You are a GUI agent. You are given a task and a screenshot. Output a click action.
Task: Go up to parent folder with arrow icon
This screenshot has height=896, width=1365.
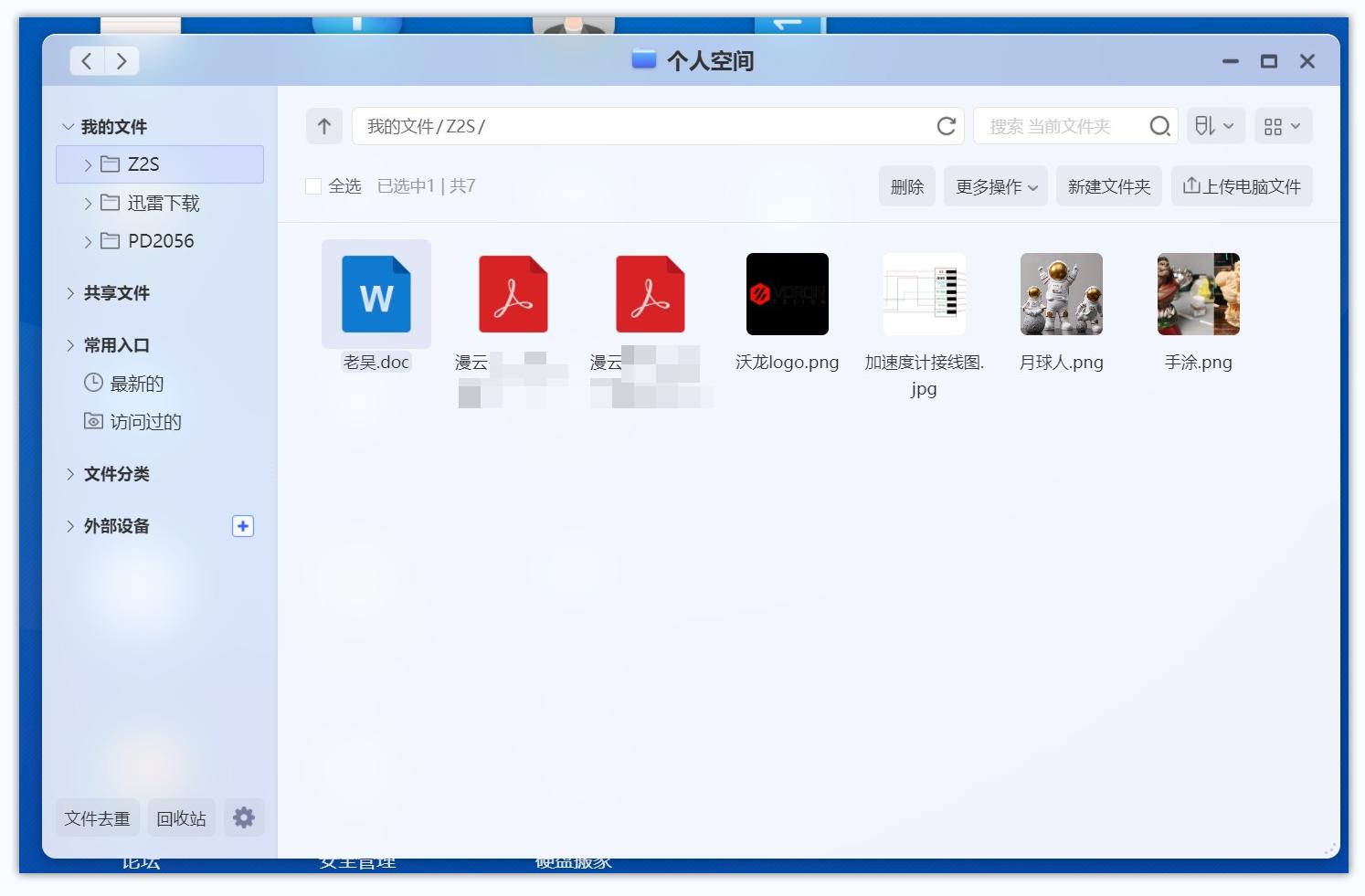click(x=323, y=126)
